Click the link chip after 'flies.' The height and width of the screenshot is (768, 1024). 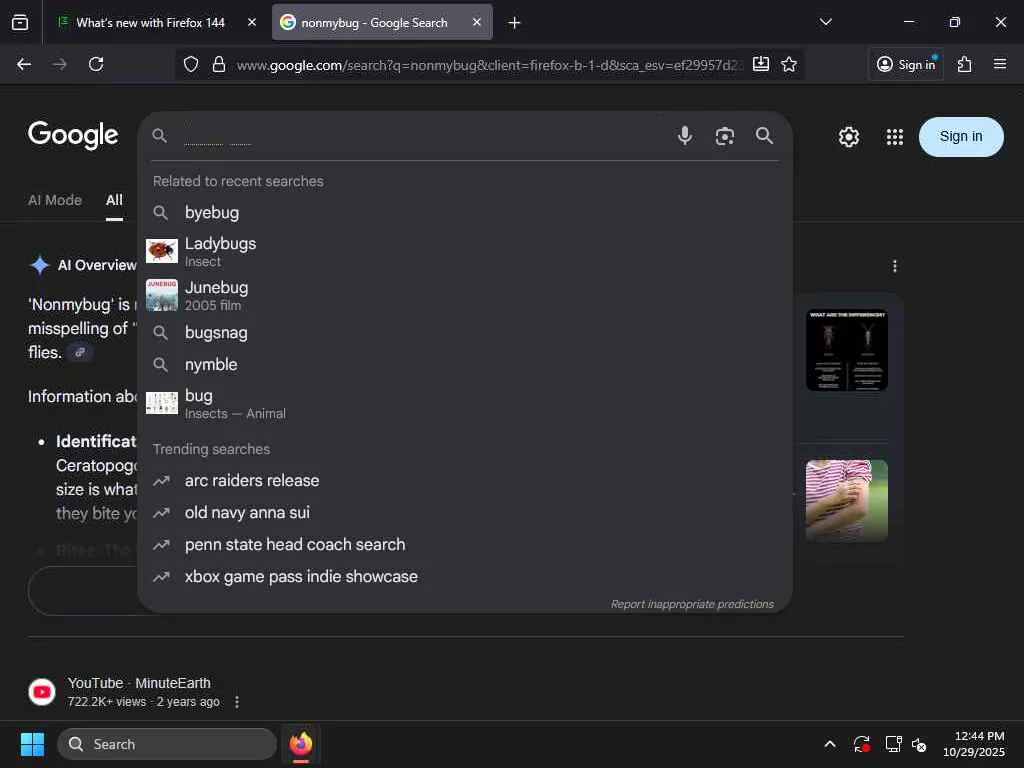pos(80,352)
